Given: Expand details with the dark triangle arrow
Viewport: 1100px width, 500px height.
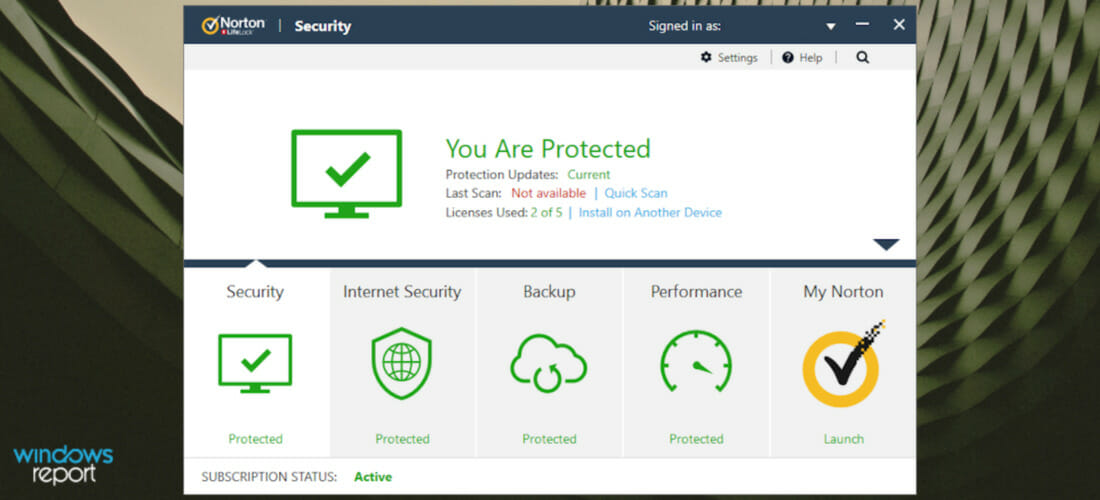Looking at the screenshot, I should pyautogui.click(x=886, y=244).
